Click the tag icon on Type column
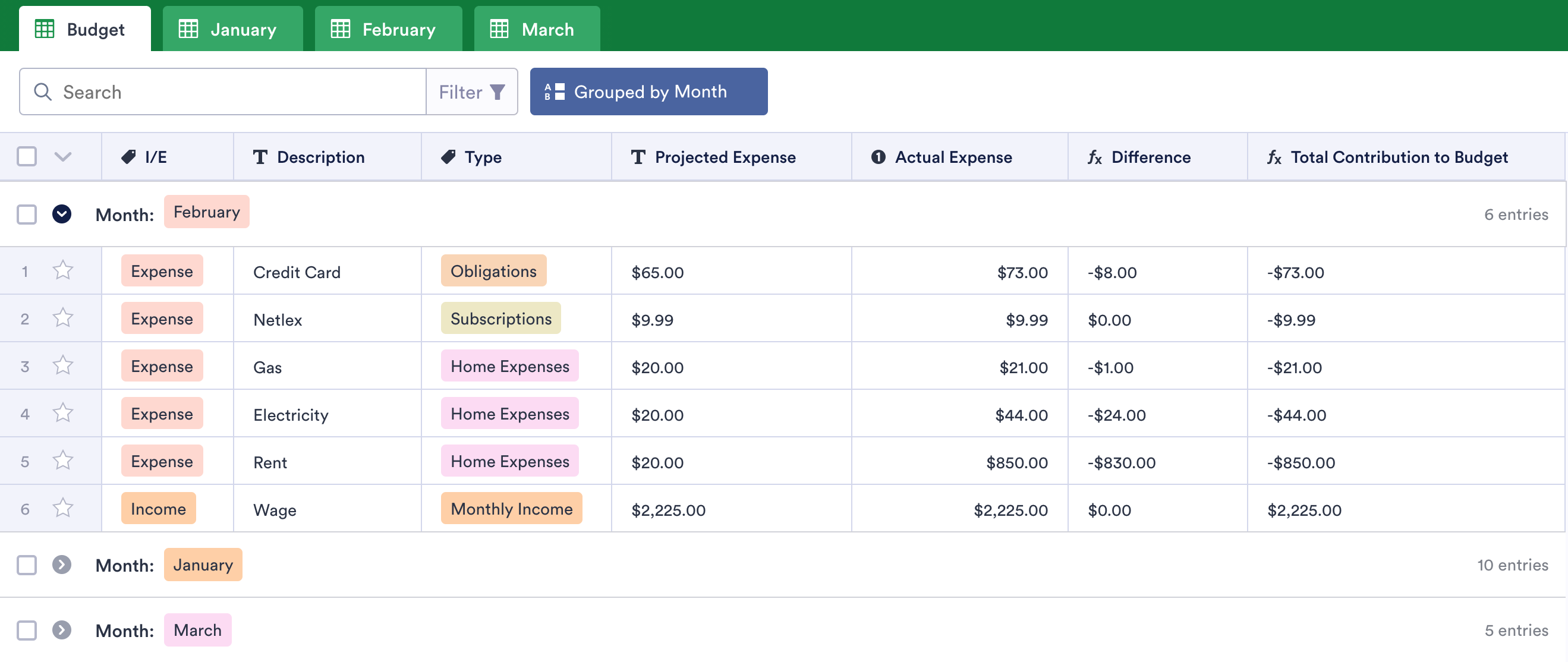The height and width of the screenshot is (662, 1568). 449,157
